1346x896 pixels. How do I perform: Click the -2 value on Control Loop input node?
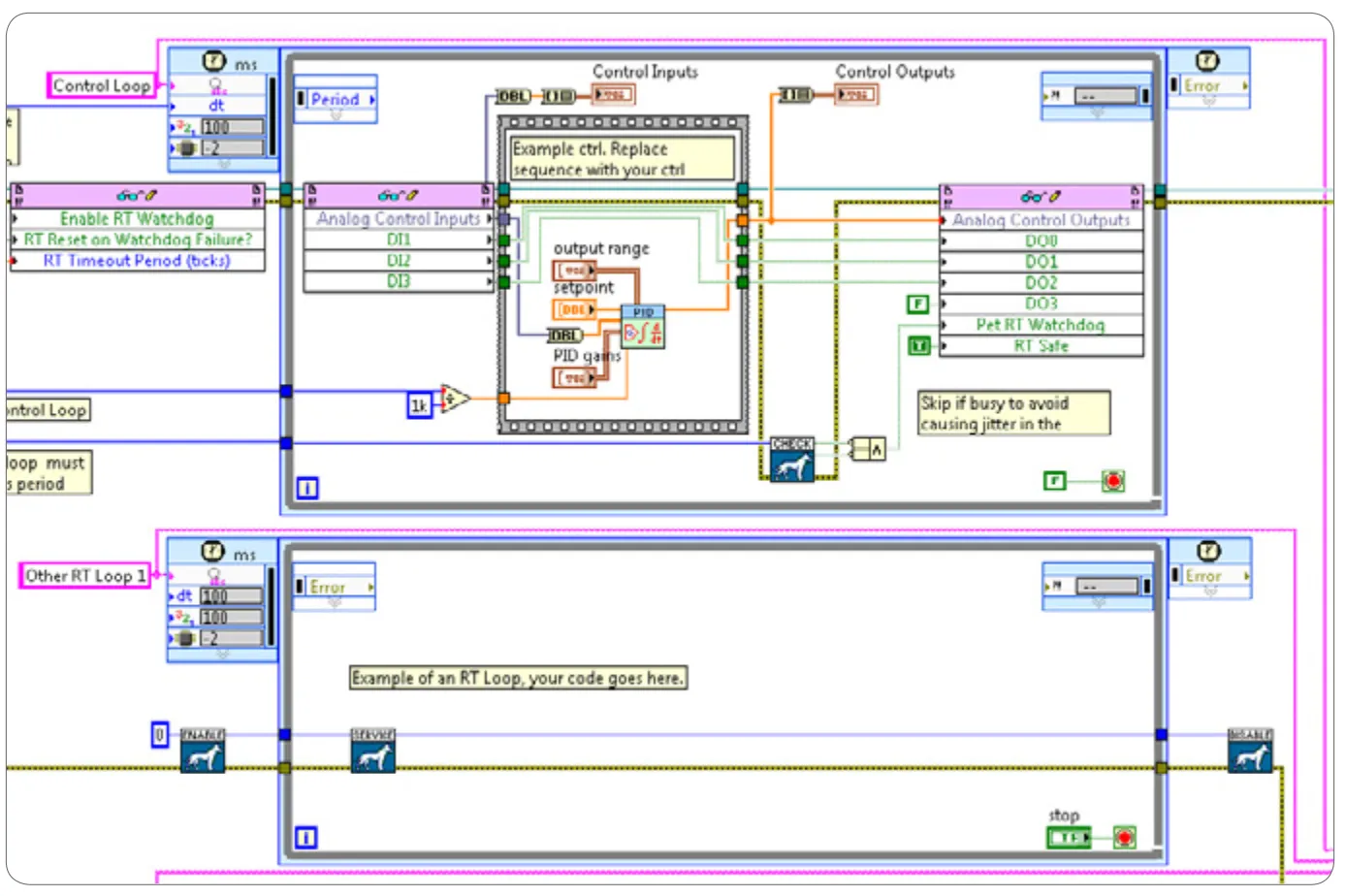232,148
